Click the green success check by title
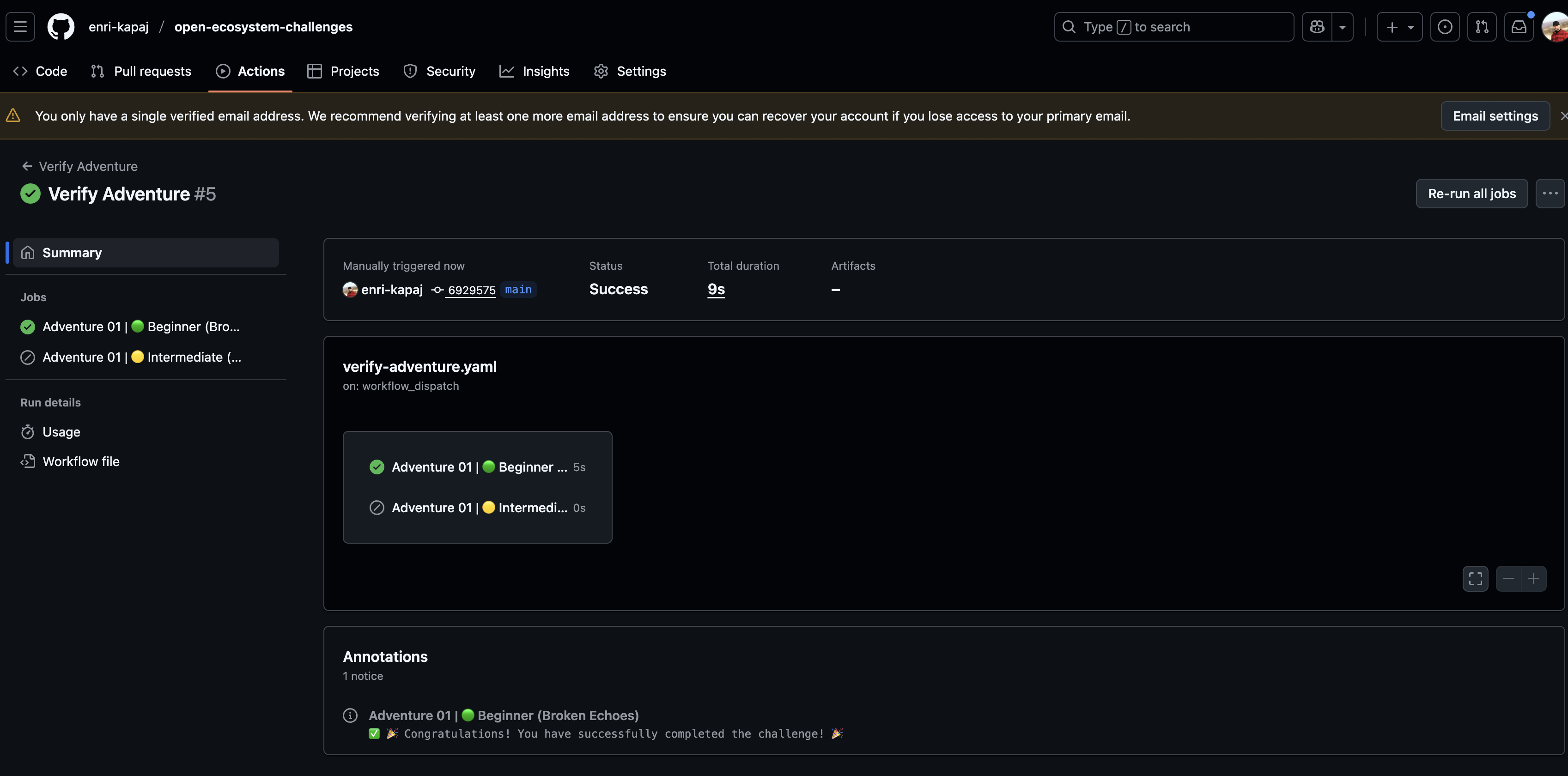 tap(30, 194)
